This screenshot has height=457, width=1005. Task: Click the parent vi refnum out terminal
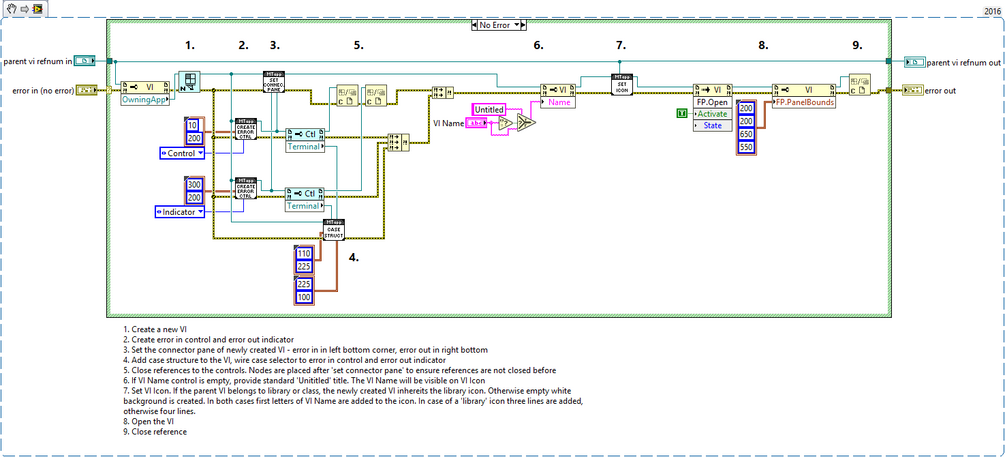[915, 62]
